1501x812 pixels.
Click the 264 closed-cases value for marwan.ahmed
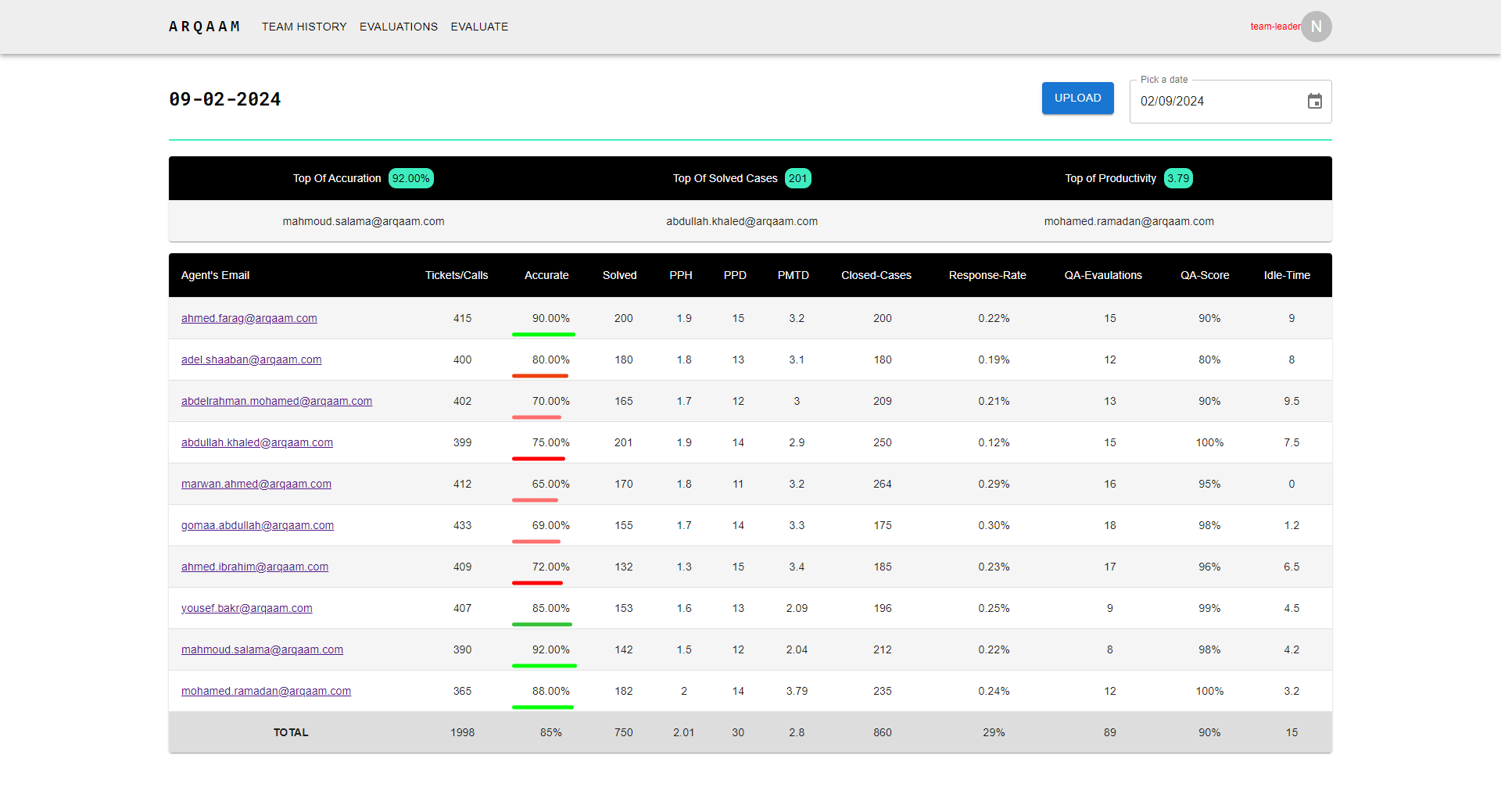tap(883, 484)
